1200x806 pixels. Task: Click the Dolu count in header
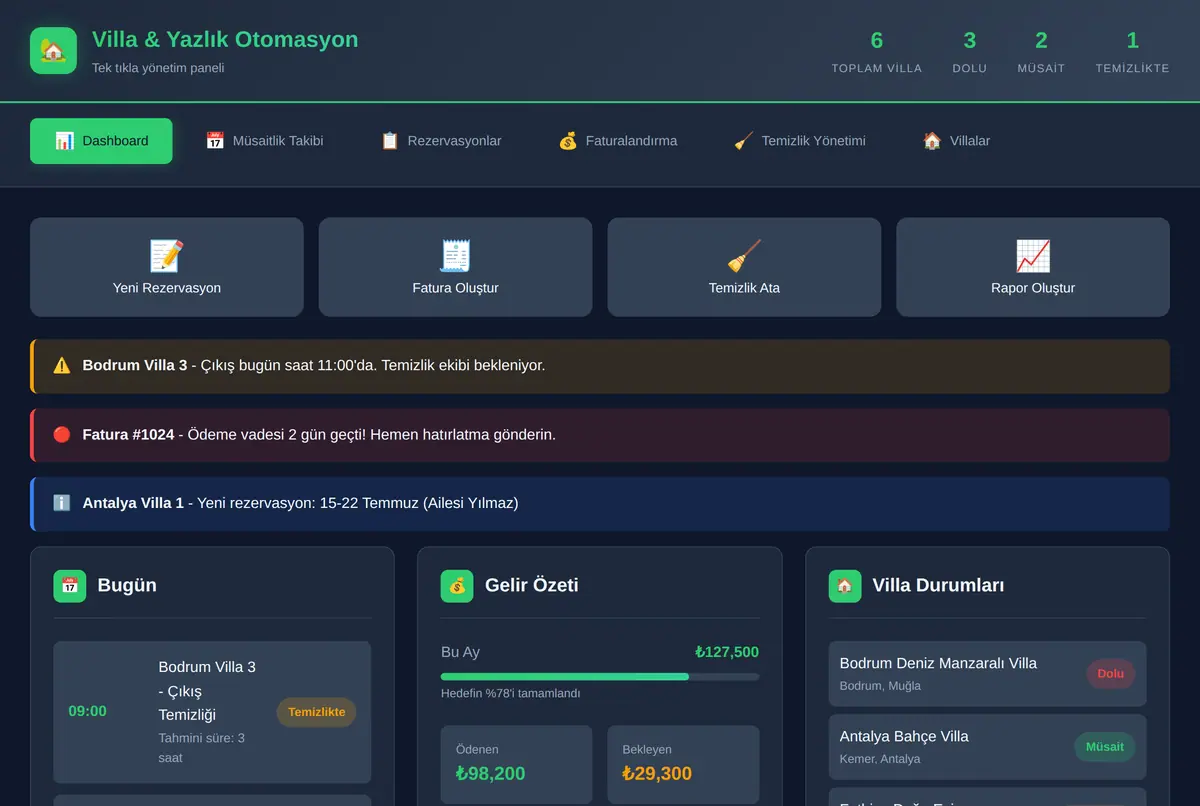click(969, 41)
